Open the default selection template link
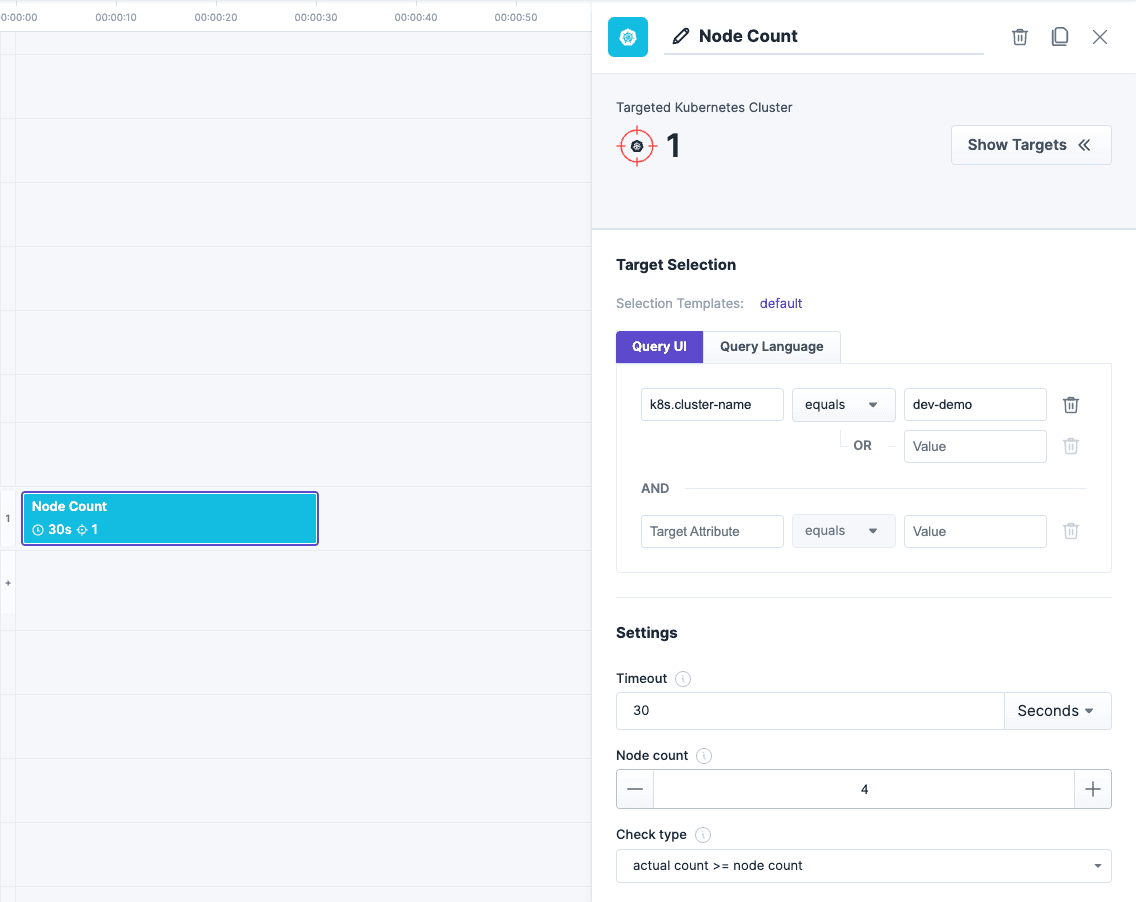 781,303
